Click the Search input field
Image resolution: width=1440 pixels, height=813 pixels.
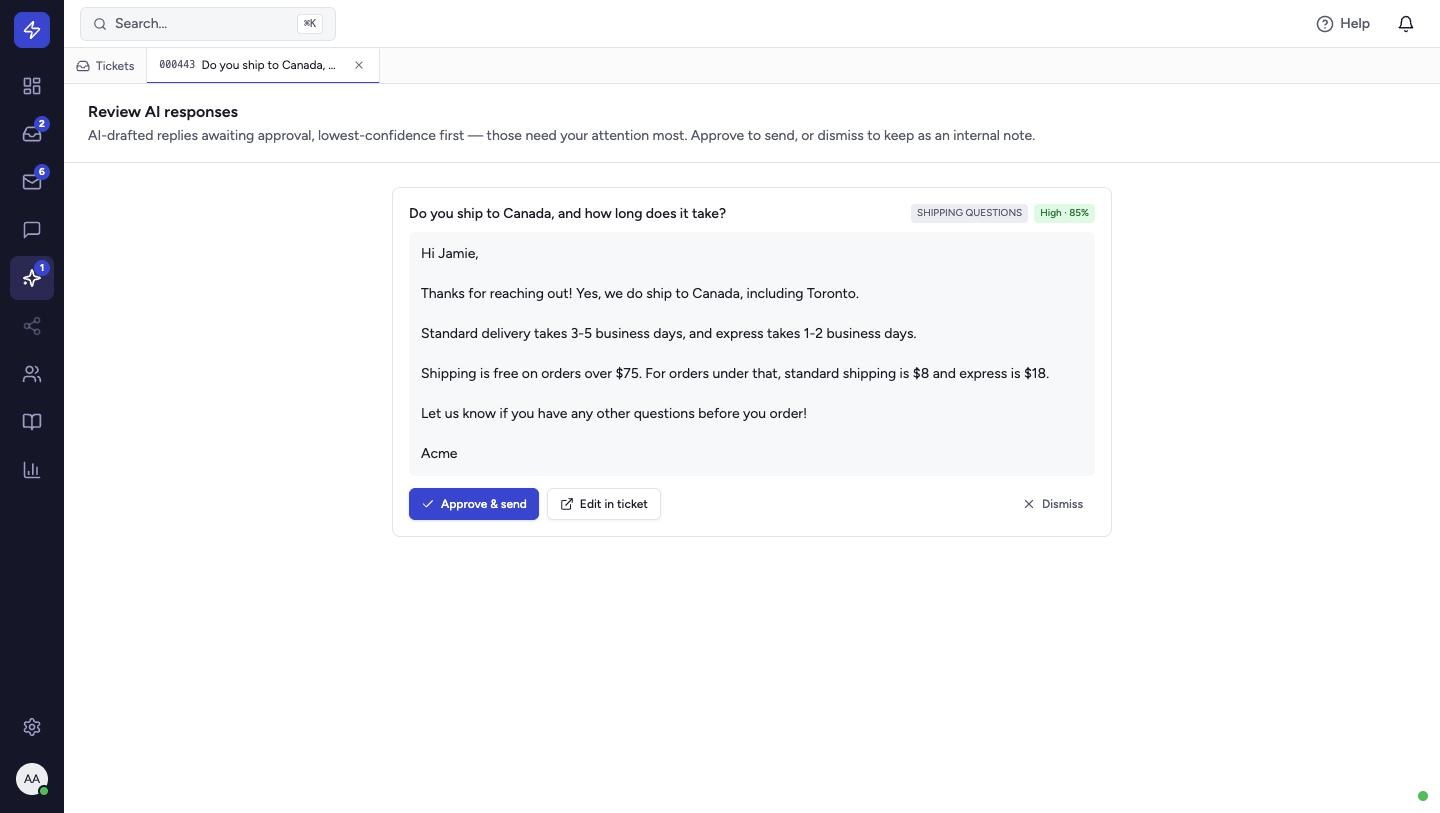coord(208,24)
